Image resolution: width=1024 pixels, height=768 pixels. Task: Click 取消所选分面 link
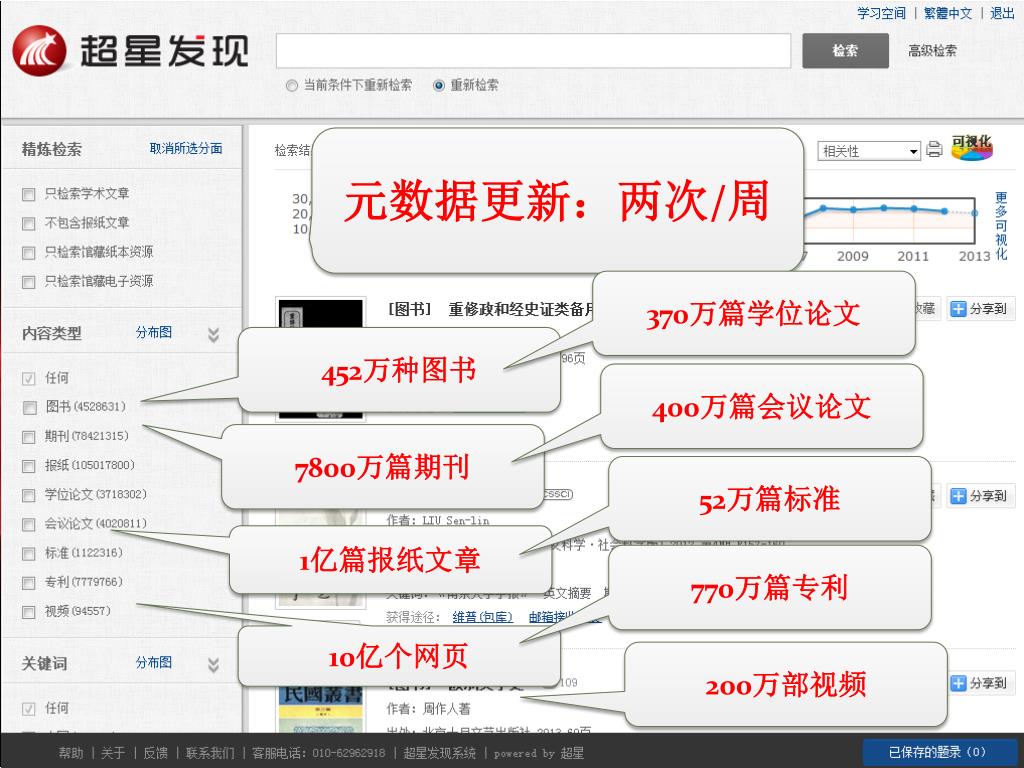click(186, 148)
